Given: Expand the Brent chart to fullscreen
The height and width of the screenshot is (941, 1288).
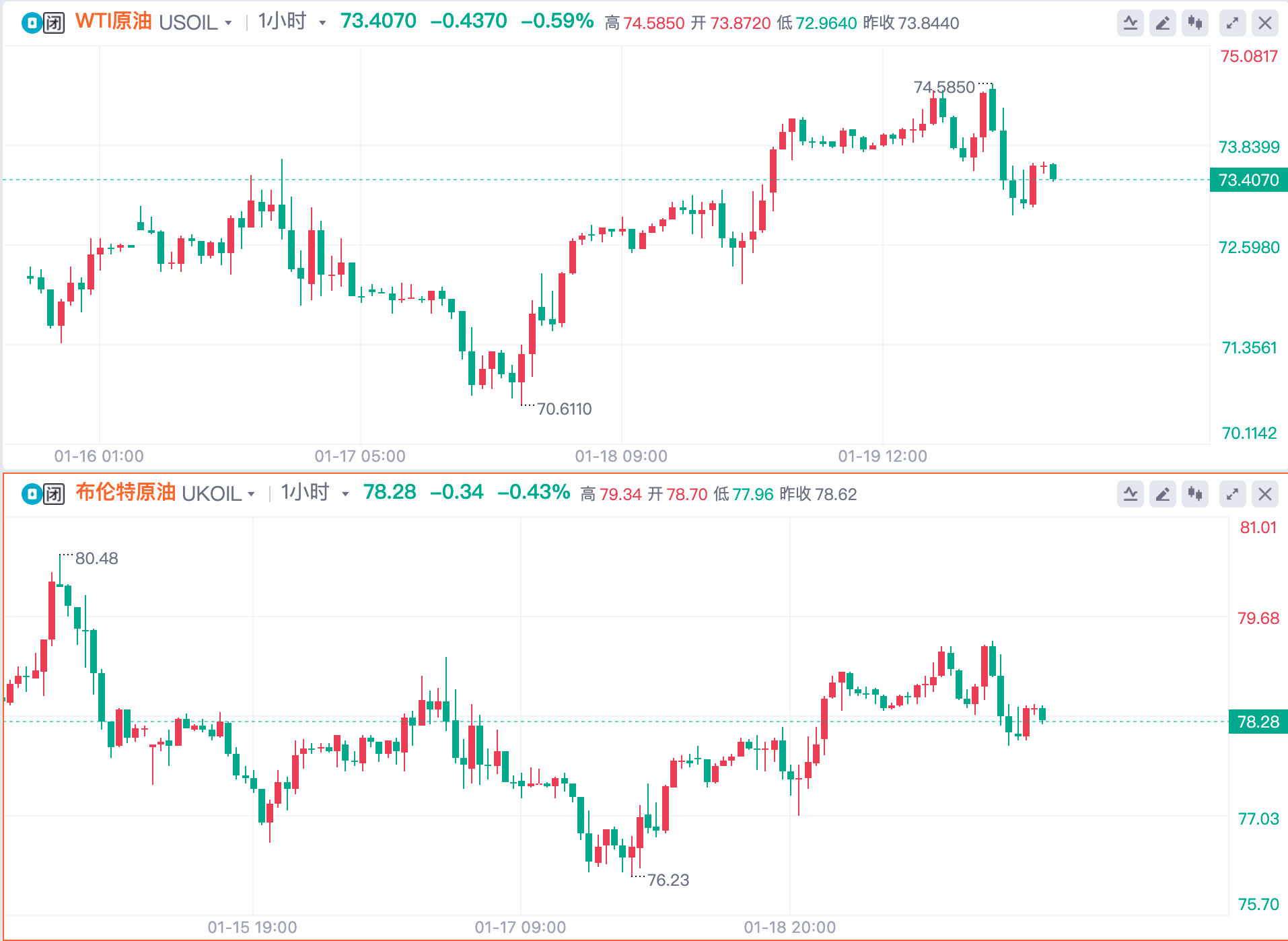Looking at the screenshot, I should (1232, 495).
